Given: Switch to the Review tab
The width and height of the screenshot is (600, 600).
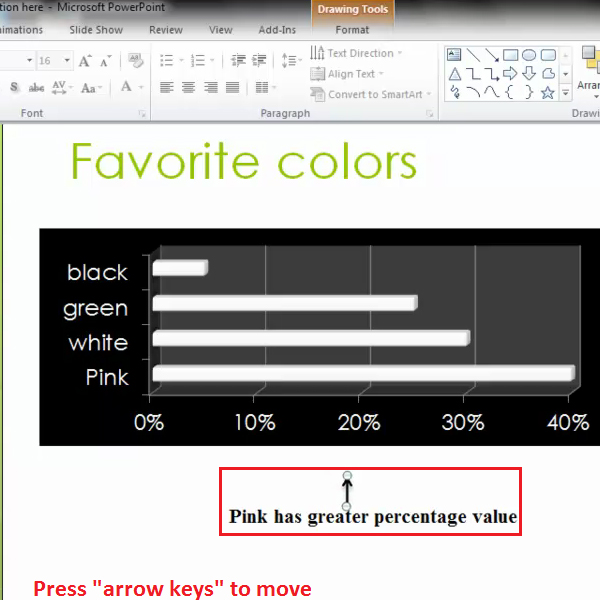Looking at the screenshot, I should tap(166, 30).
